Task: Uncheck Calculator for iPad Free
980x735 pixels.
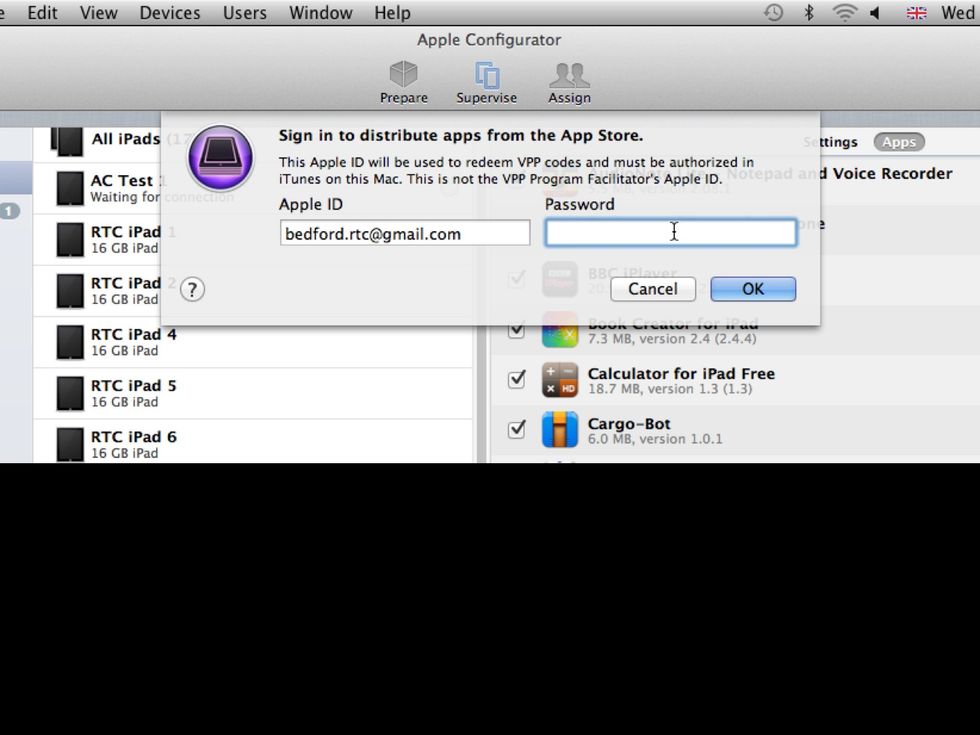Action: (x=516, y=379)
